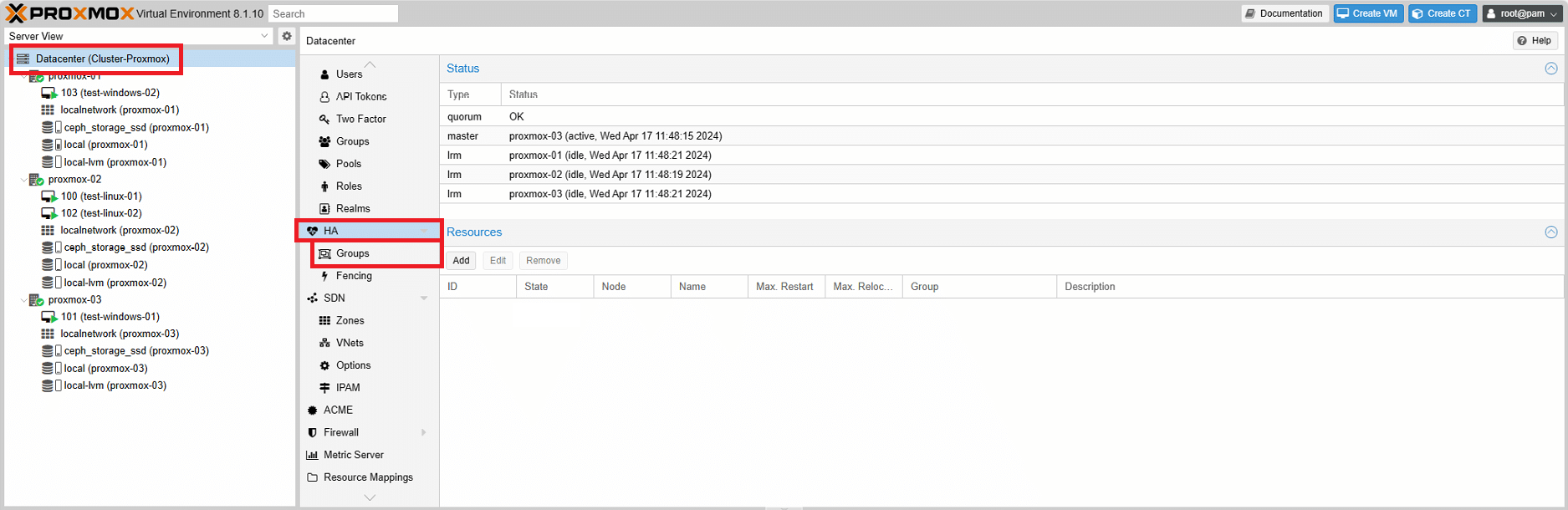Click the Zones grid icon
This screenshot has width=1568, height=510.
pyautogui.click(x=324, y=321)
